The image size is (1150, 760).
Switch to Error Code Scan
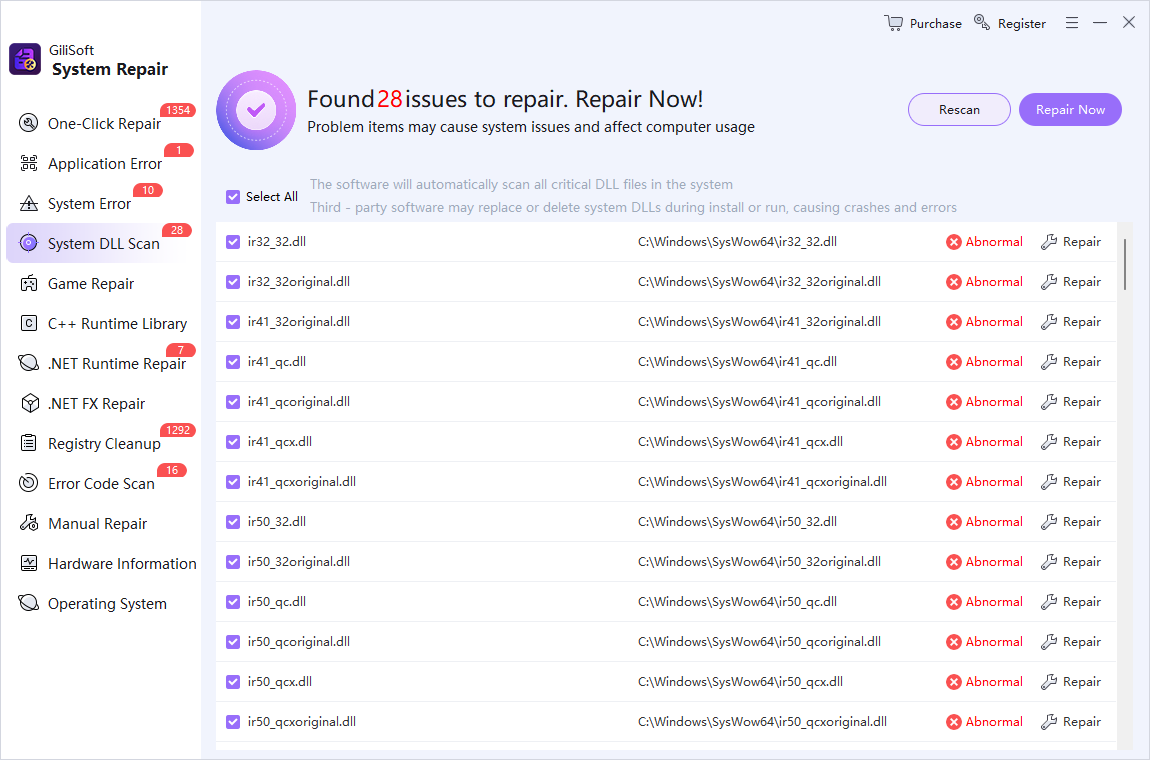pyautogui.click(x=101, y=483)
